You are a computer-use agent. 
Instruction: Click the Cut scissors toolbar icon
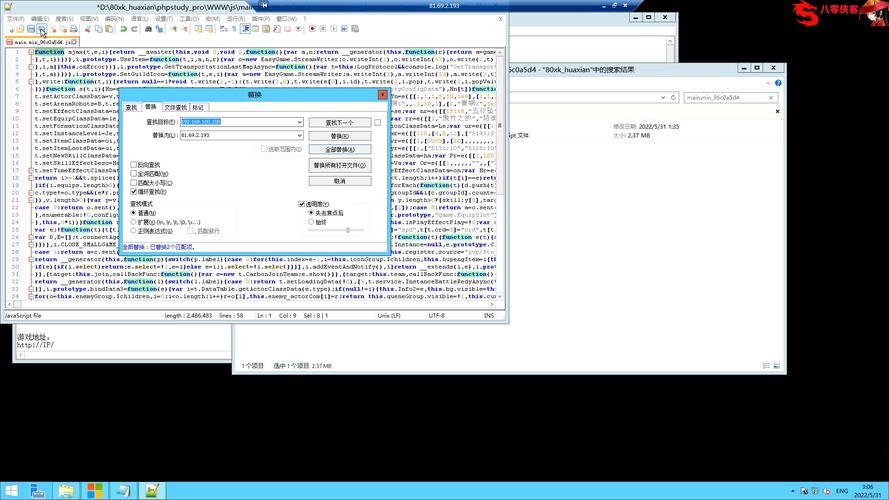click(x=88, y=29)
